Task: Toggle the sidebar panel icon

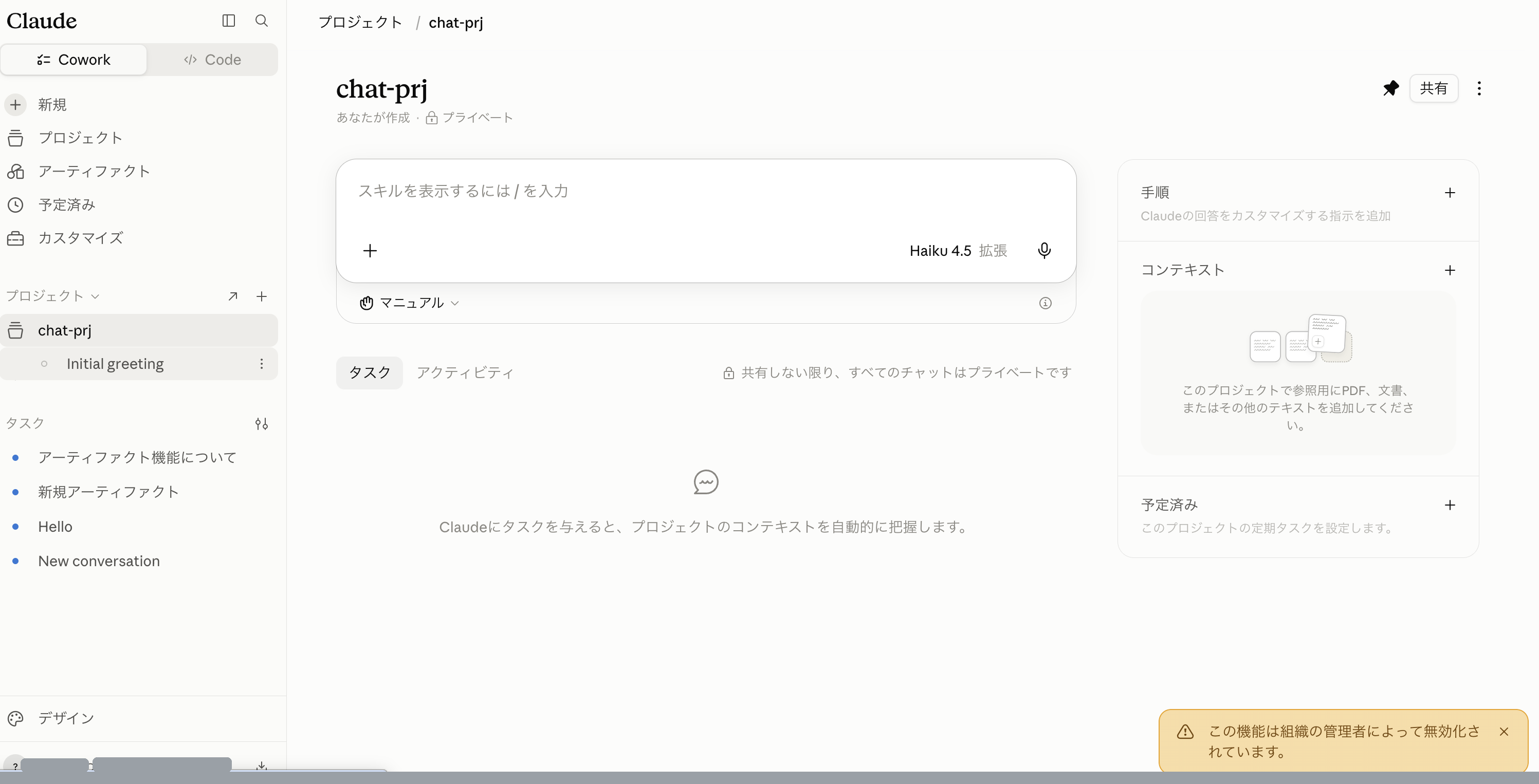Action: coord(228,21)
